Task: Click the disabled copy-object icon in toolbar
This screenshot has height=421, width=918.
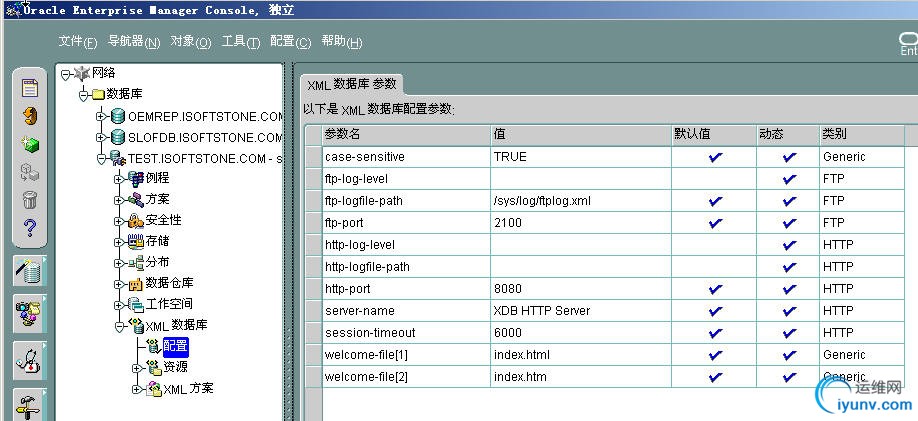Action: point(30,172)
